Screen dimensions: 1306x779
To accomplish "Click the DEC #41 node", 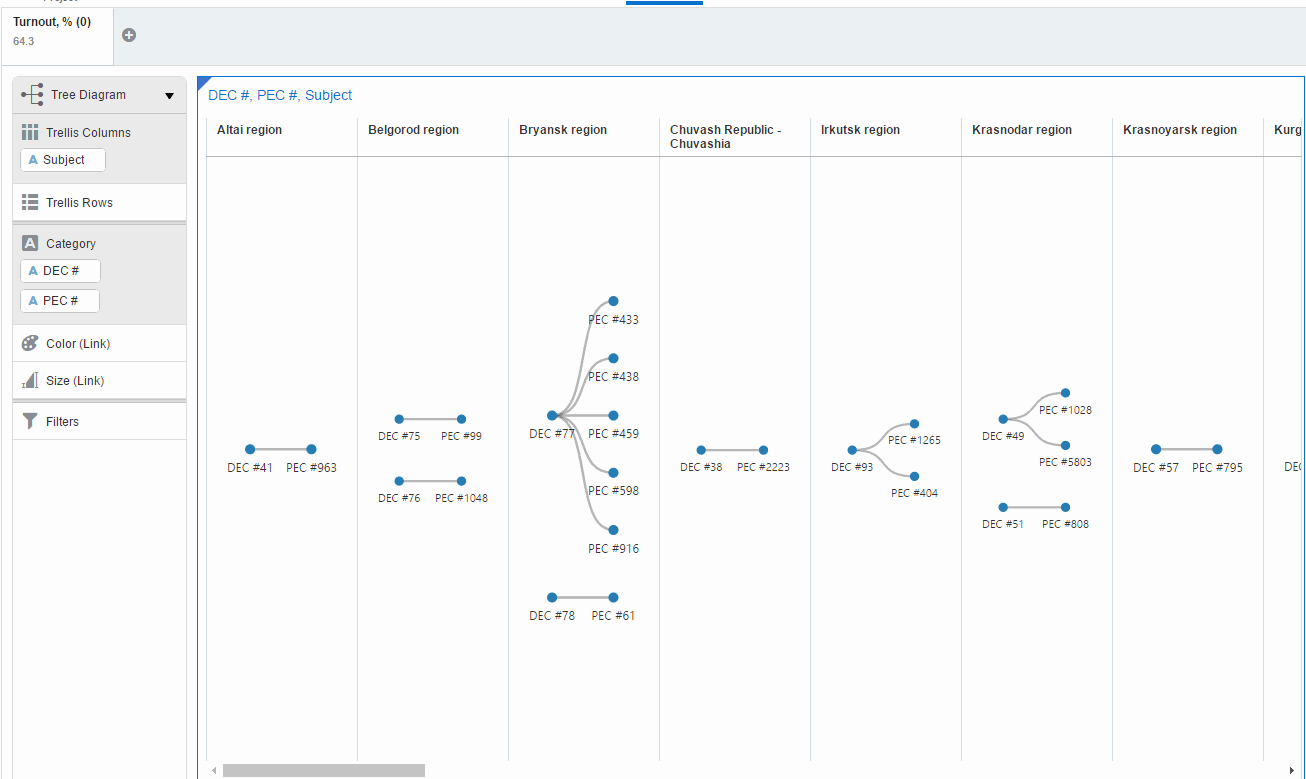I will tap(250, 449).
